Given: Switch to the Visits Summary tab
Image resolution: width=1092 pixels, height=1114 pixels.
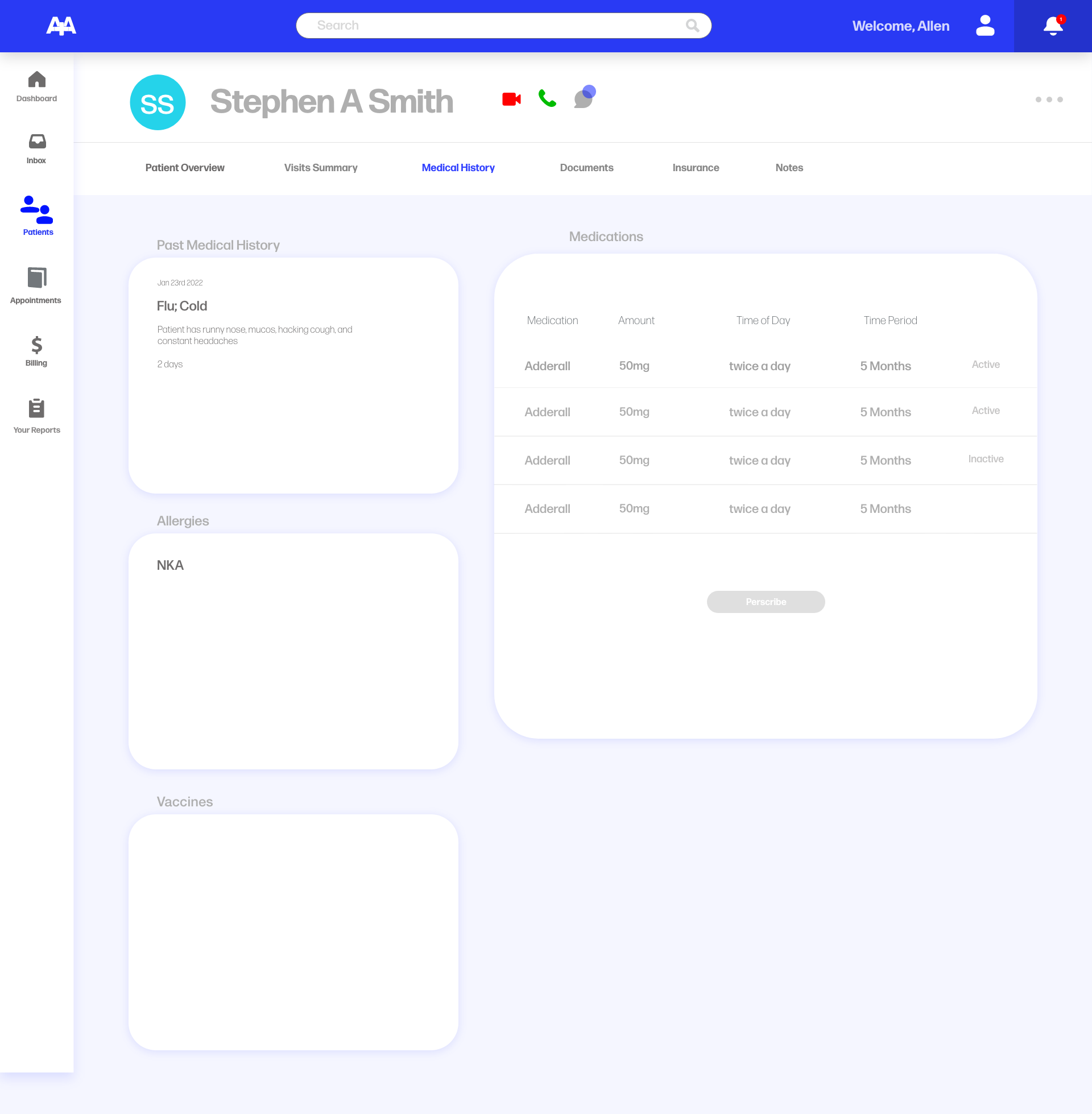Looking at the screenshot, I should pos(321,168).
